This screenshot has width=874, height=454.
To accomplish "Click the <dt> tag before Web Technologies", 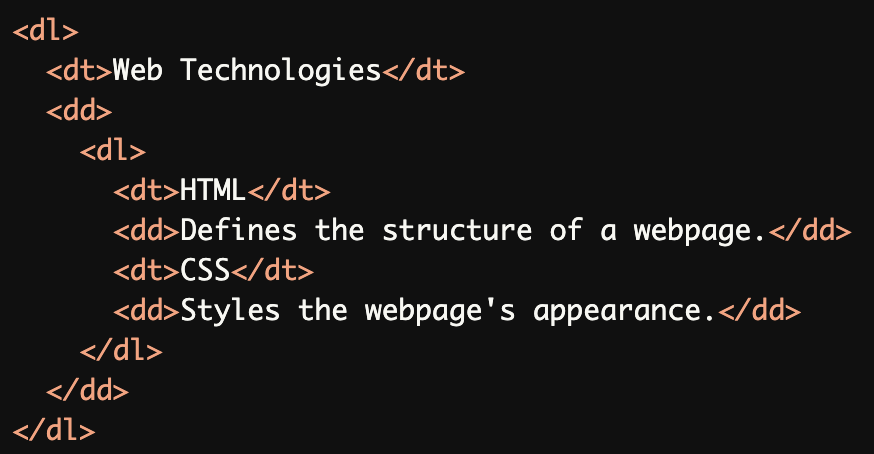I will 79,71.
